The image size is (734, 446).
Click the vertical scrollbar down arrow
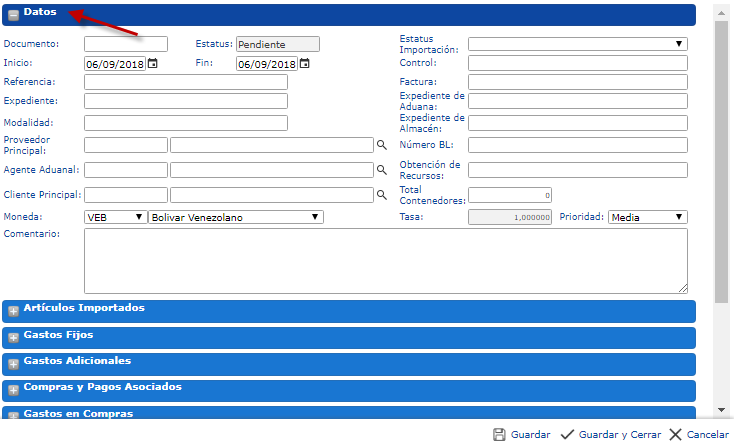click(x=721, y=409)
